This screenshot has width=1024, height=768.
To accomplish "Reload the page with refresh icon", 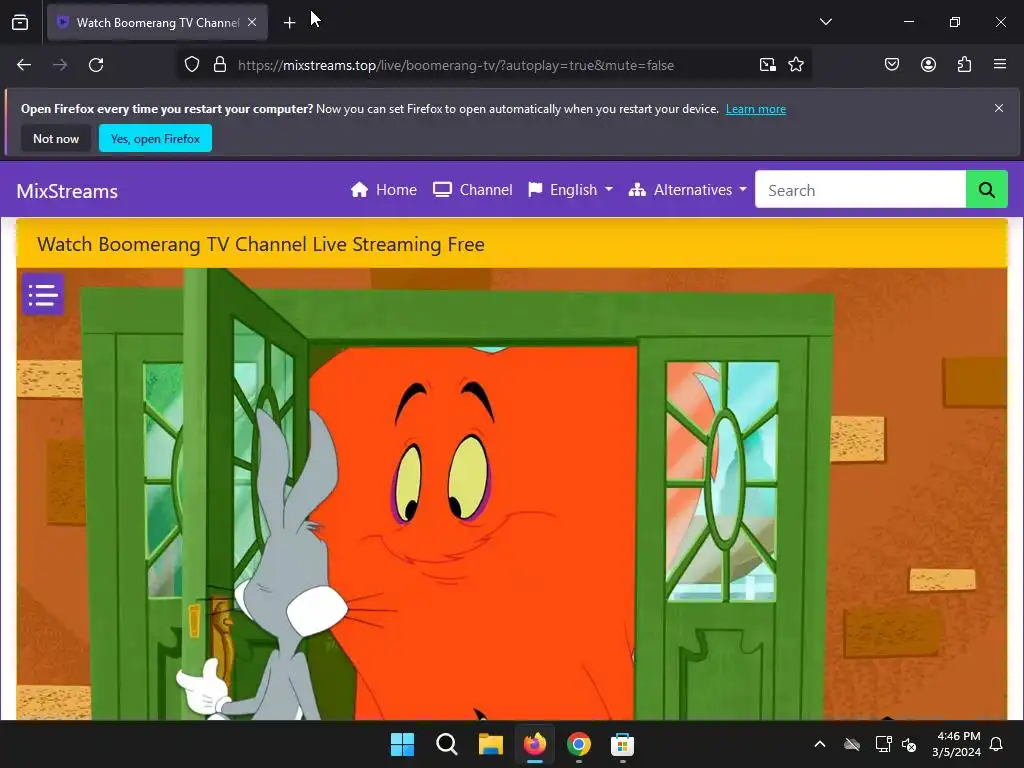I will pos(96,65).
